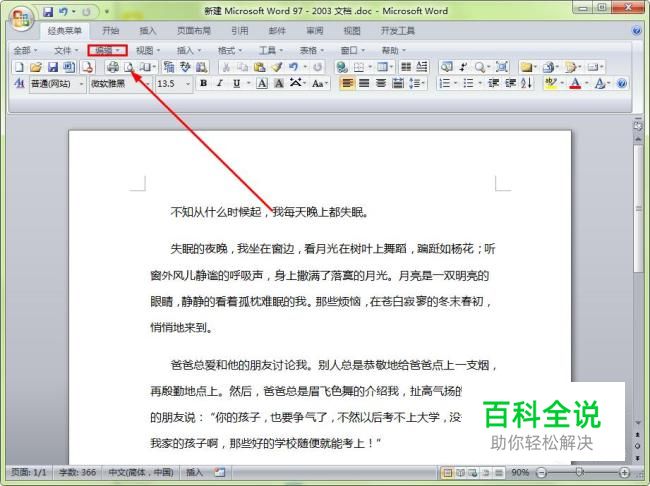650x486 pixels.
Task: Click the Undo arrow in the classic toolbar
Action: [x=293, y=67]
